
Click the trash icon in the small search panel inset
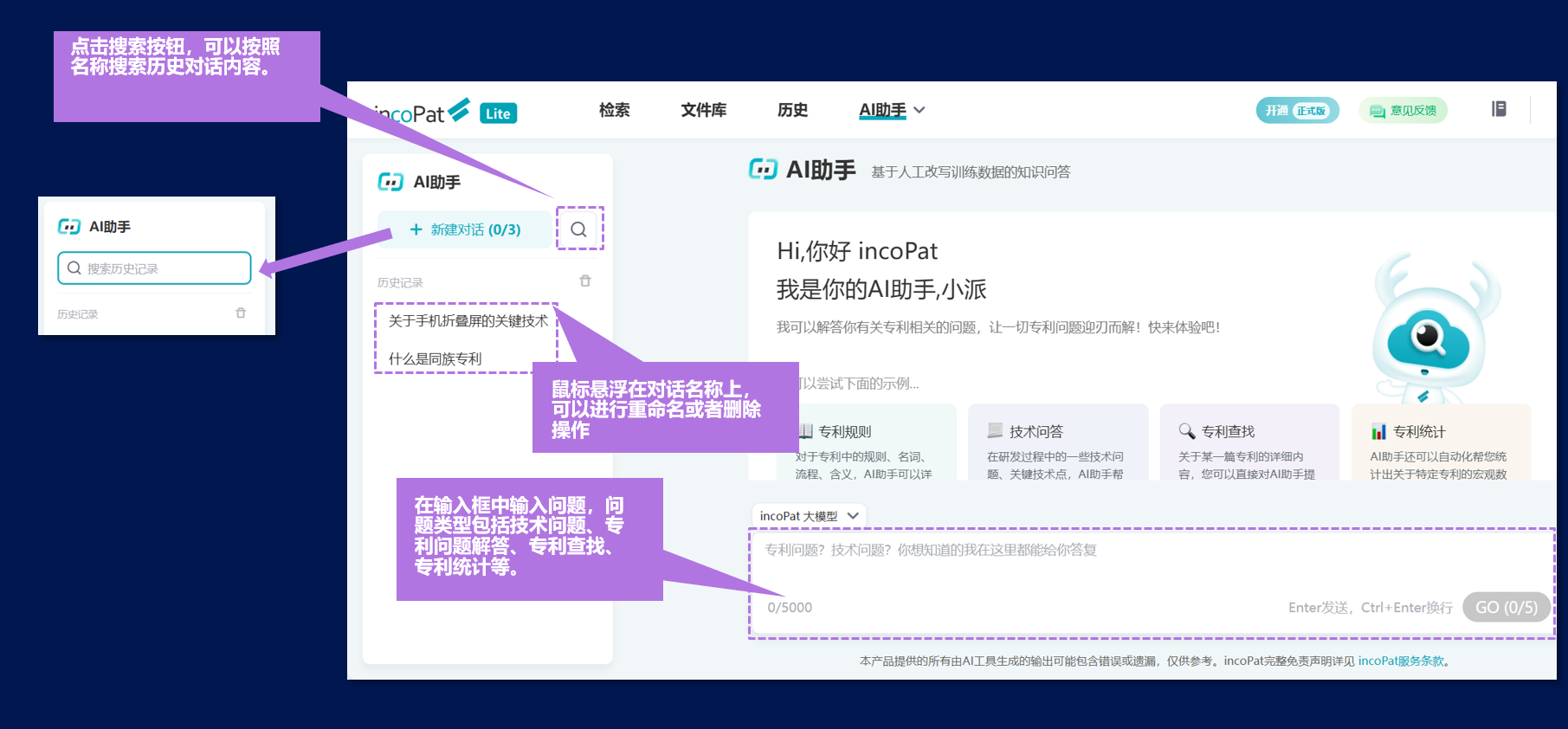point(241,313)
